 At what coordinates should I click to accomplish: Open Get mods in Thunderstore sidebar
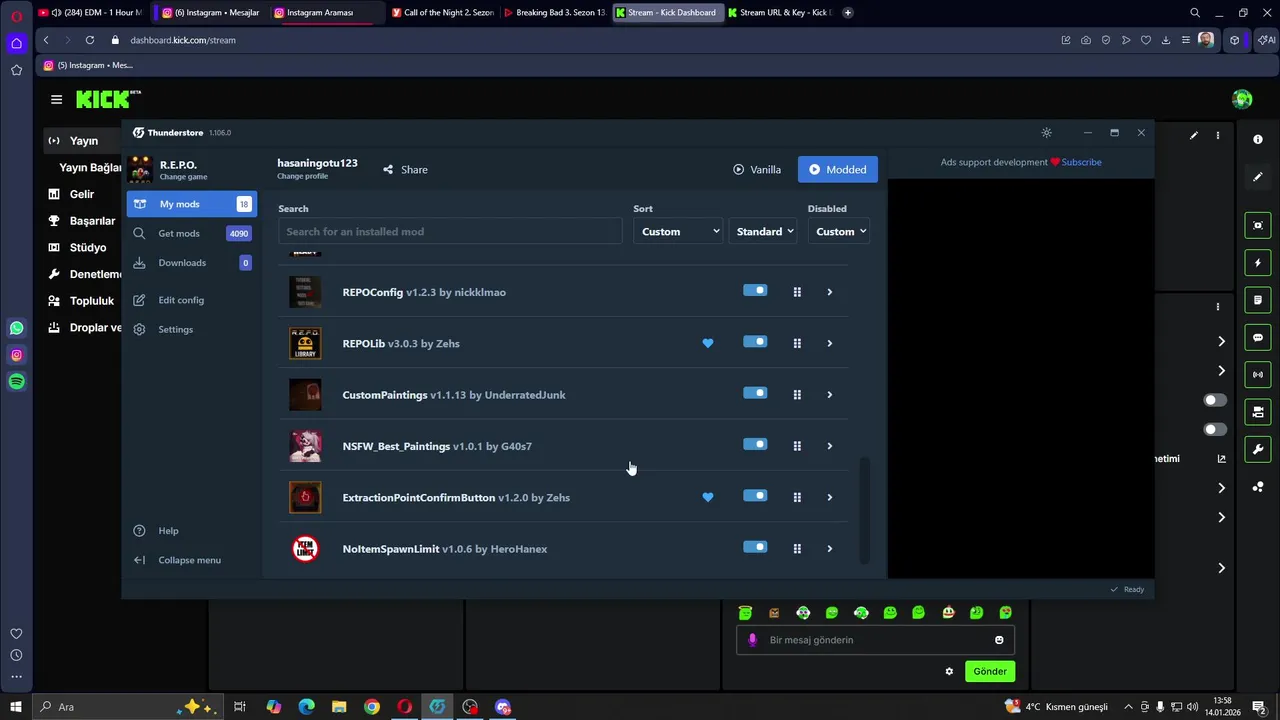[x=191, y=233]
